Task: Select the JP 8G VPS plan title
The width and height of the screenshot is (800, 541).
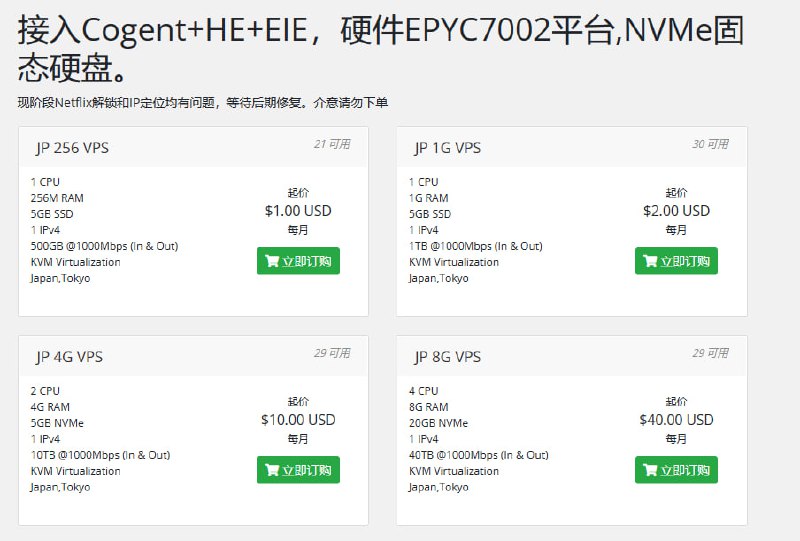Action: 447,357
